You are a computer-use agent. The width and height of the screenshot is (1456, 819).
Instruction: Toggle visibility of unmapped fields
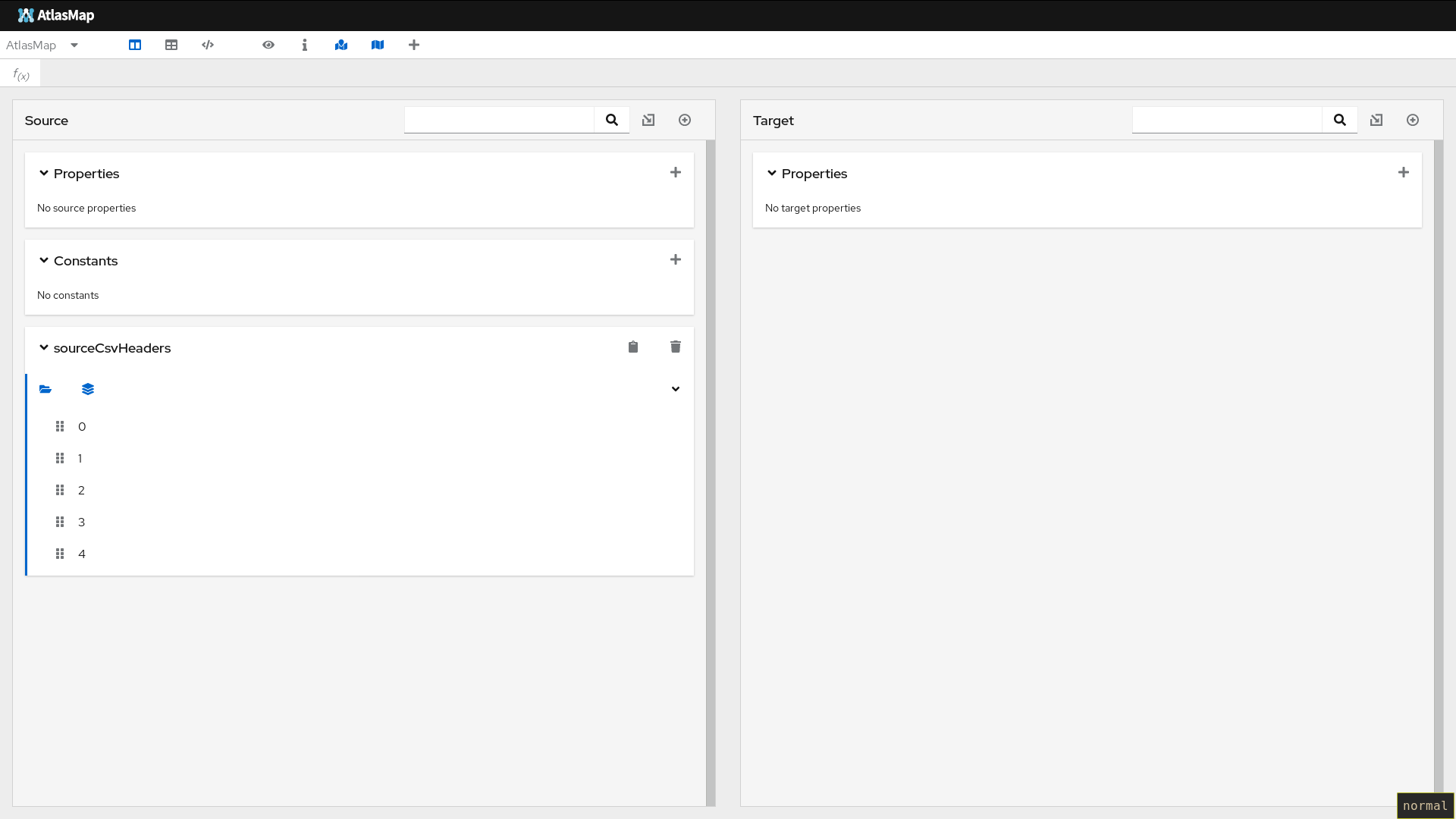378,45
